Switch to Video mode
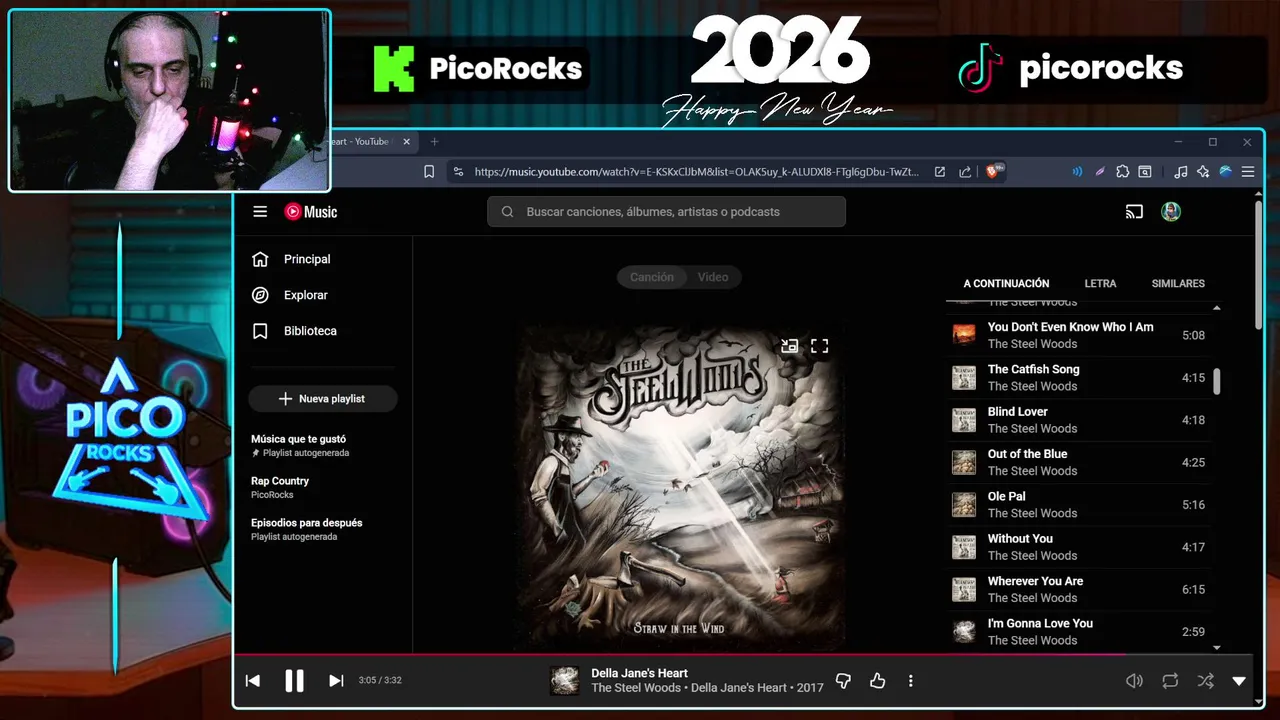The height and width of the screenshot is (720, 1280). 713,277
